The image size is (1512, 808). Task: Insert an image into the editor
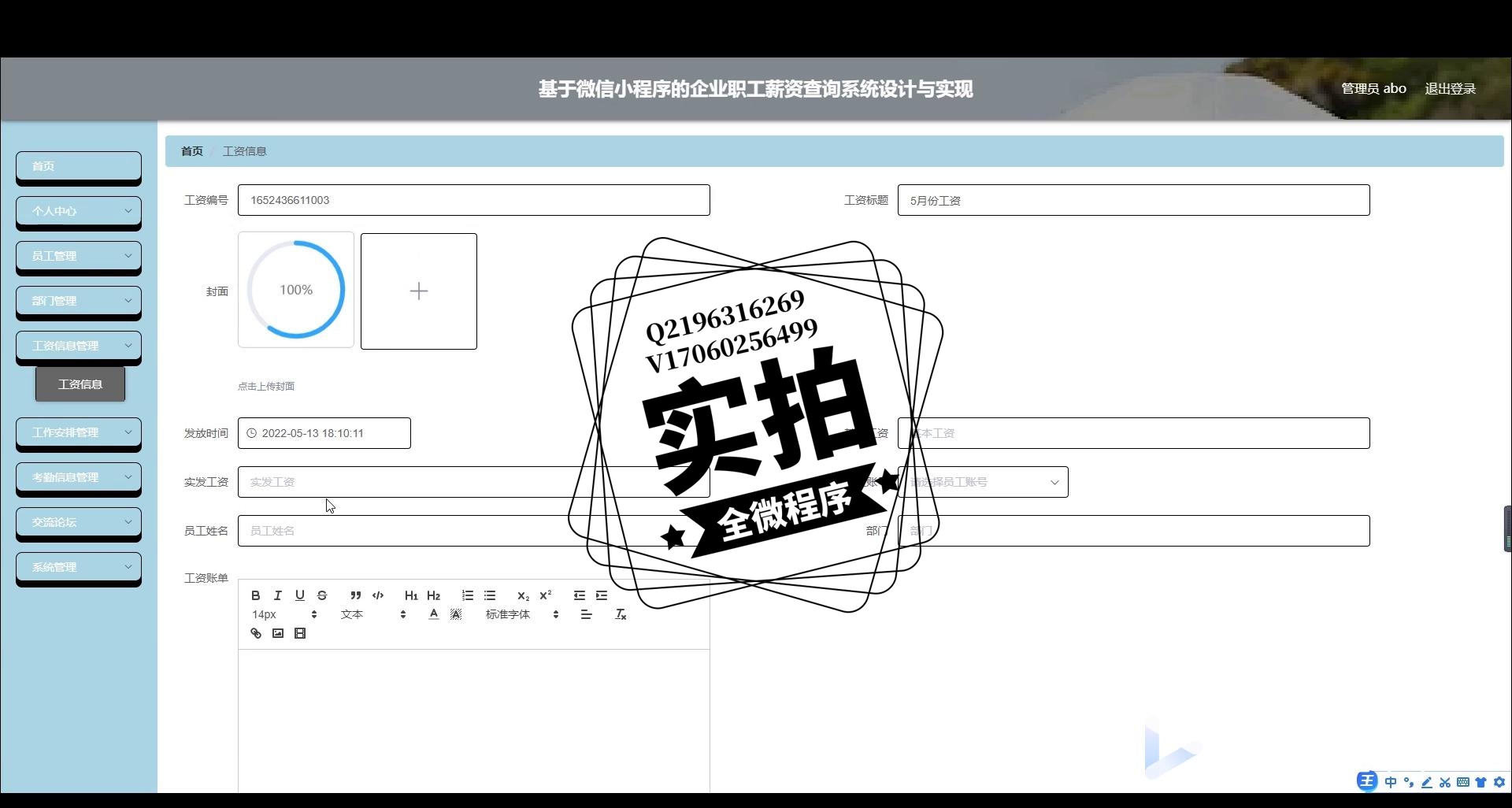coord(277,633)
